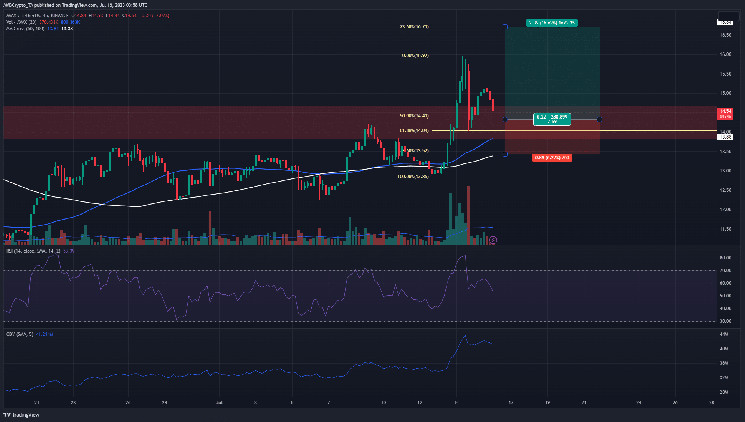
Task: Click the red stop-loss label below the position
Action: click(552, 157)
